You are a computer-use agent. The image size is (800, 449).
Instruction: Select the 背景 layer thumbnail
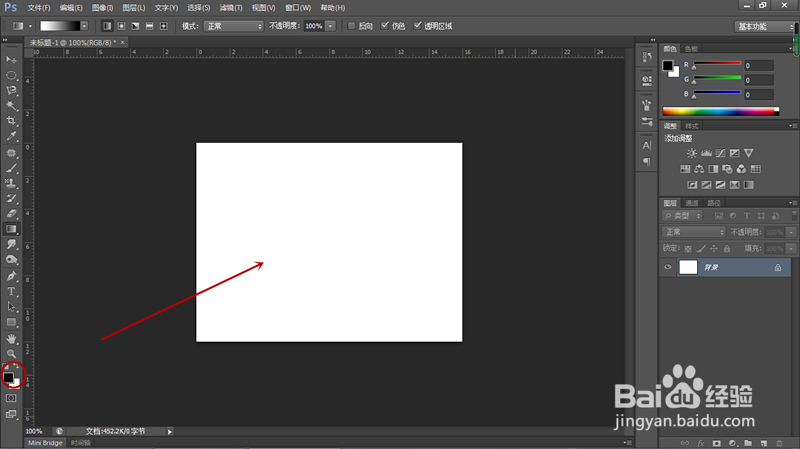pos(688,267)
